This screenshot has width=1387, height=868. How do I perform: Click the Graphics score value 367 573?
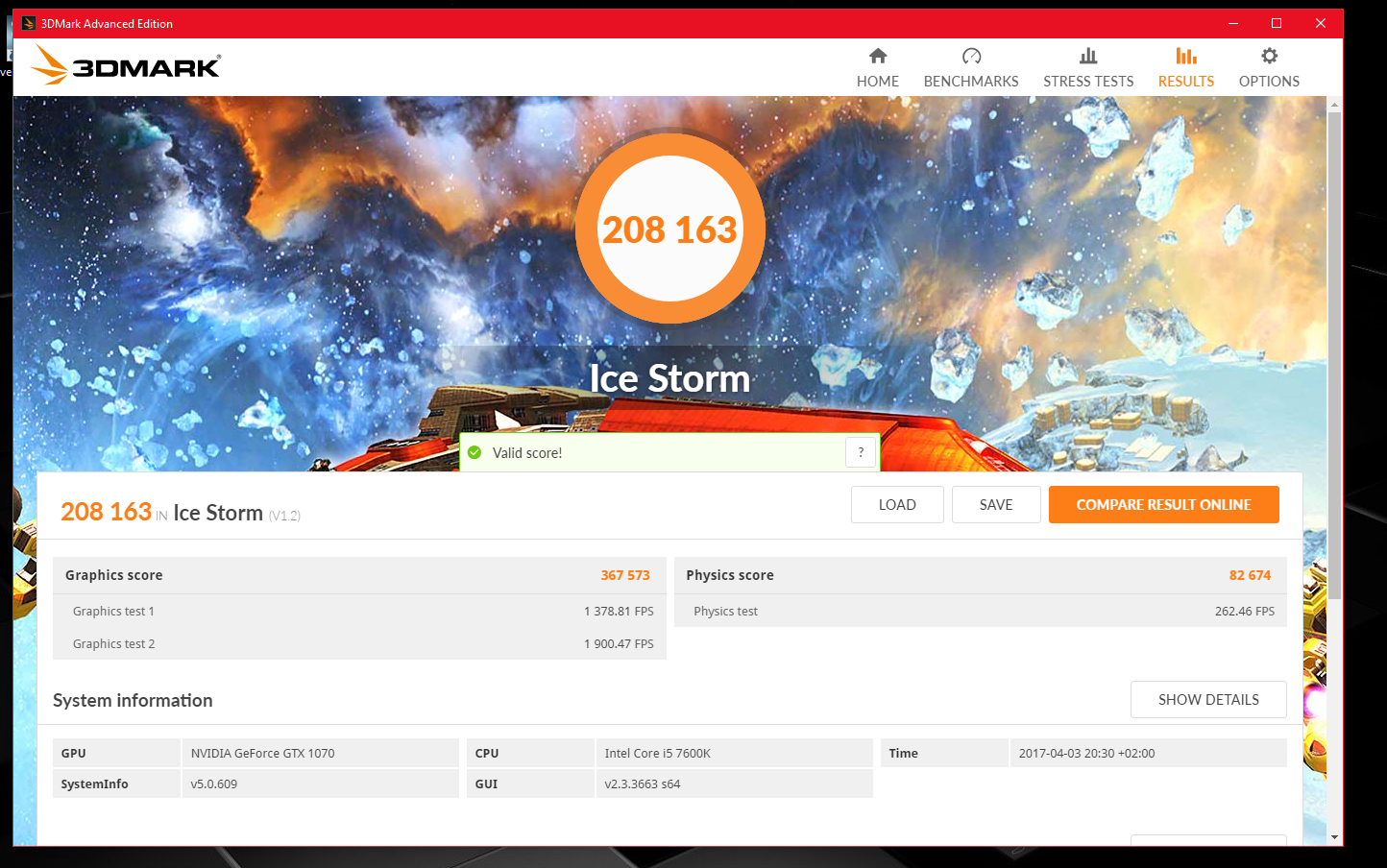click(x=625, y=575)
